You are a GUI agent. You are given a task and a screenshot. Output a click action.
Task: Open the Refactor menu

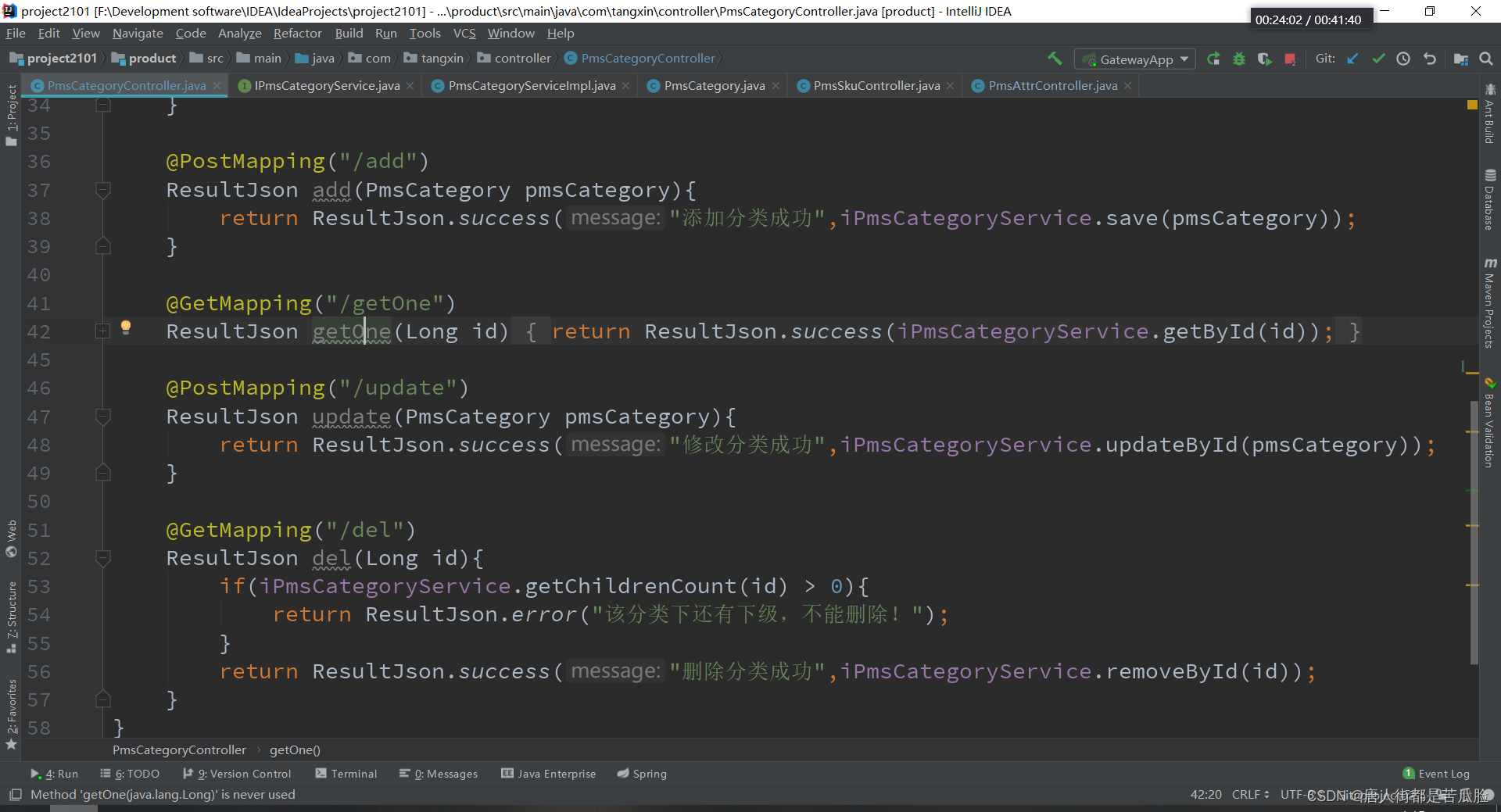297,33
